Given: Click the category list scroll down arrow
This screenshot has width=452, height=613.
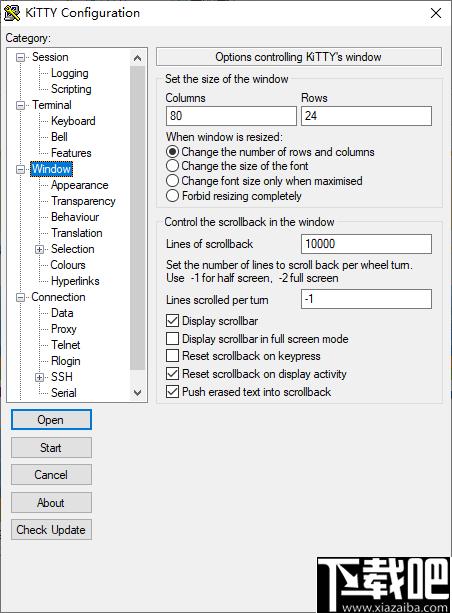Looking at the screenshot, I should click(x=138, y=393).
